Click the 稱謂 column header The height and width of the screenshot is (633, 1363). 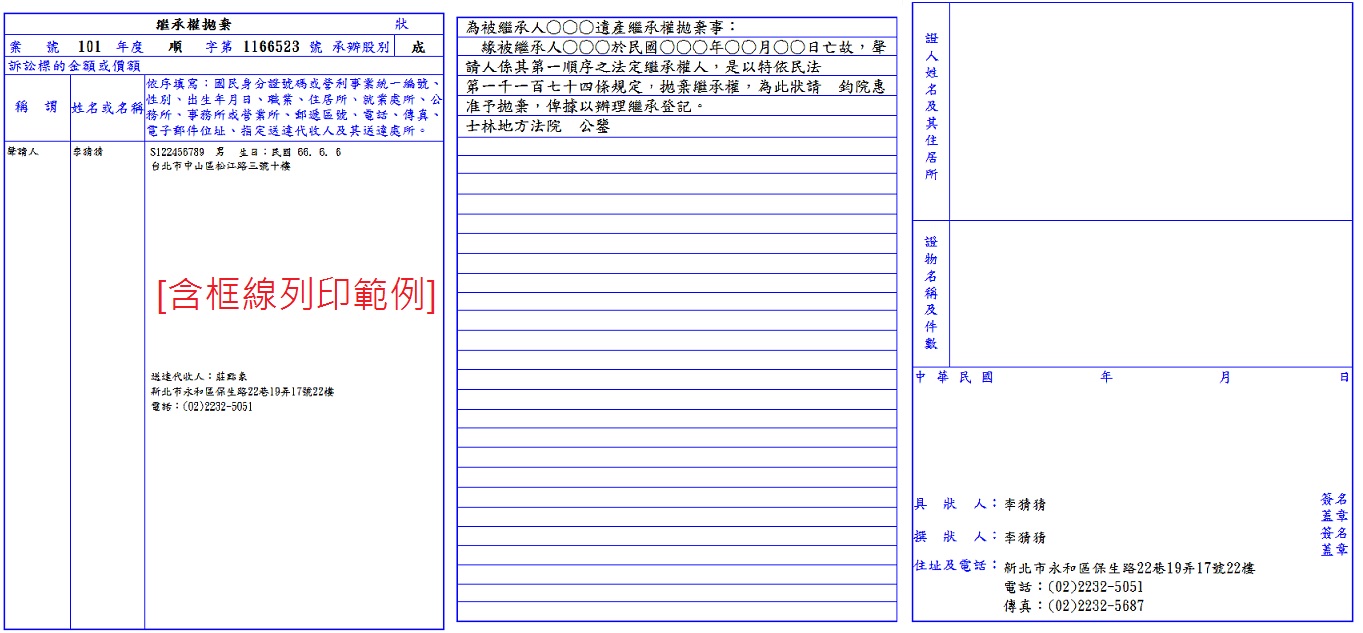click(x=37, y=107)
